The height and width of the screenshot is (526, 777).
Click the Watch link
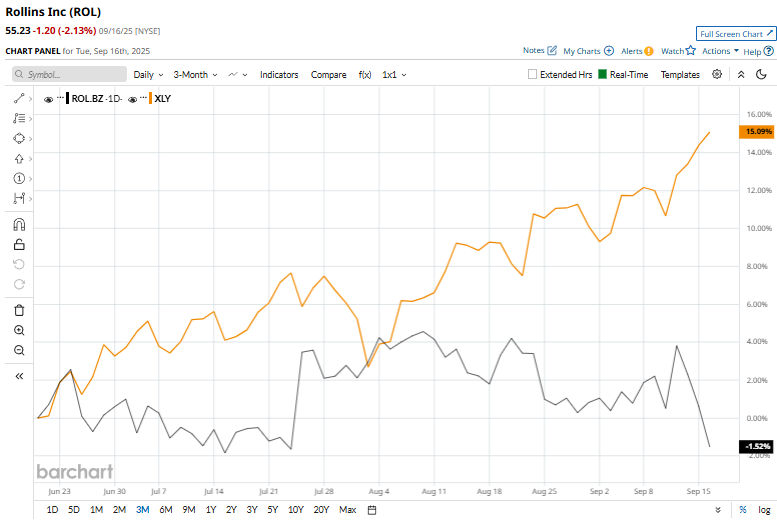click(672, 51)
